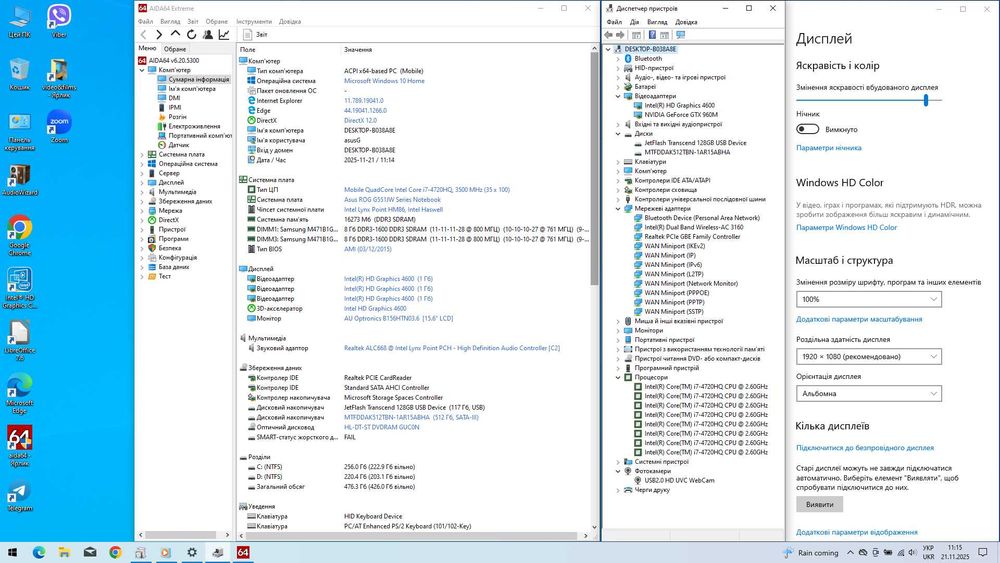Click the Chrome icon in the taskbar
This screenshot has height=563, width=1000.
[115, 552]
